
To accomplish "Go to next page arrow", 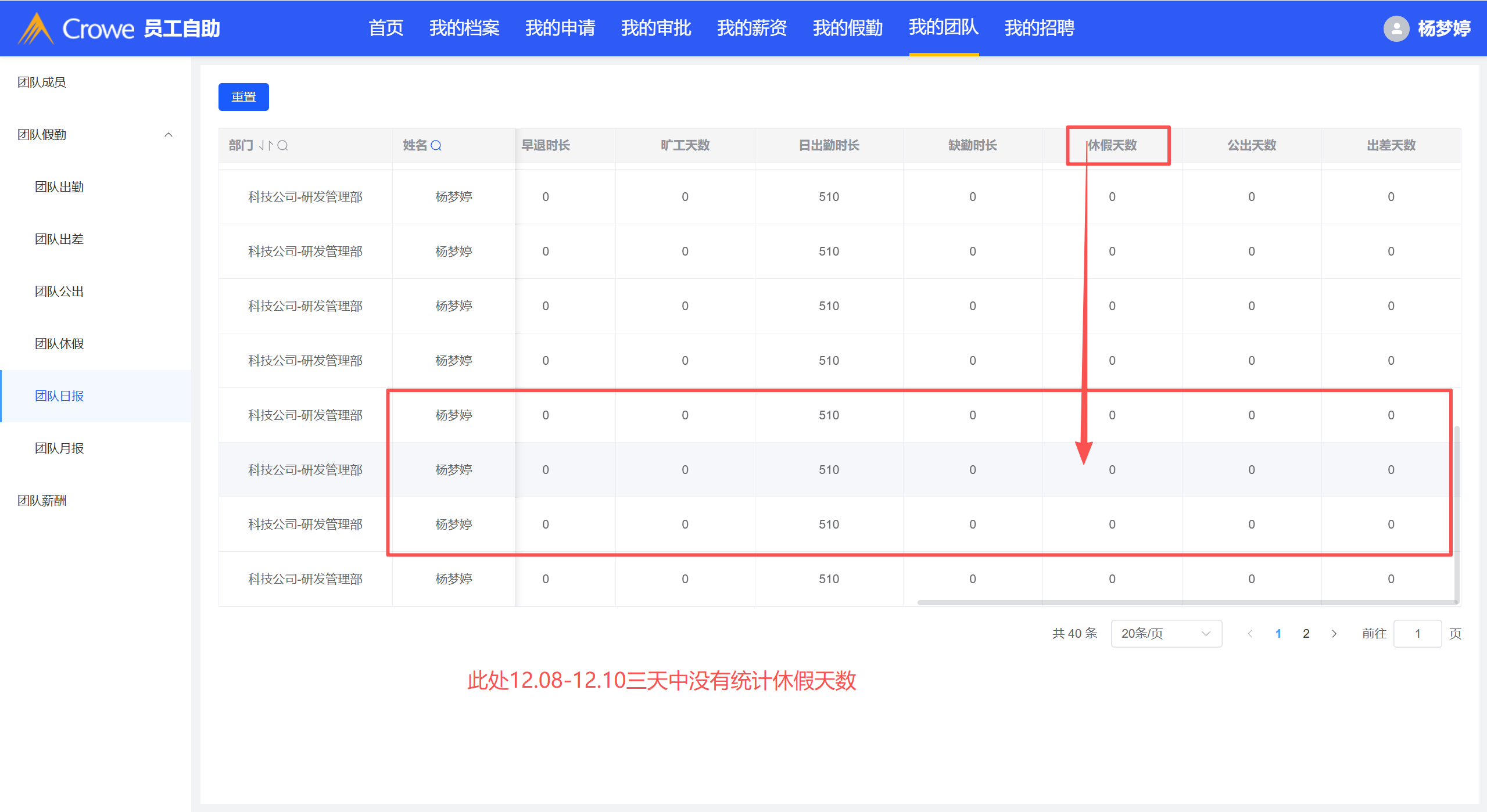I will click(x=1334, y=634).
